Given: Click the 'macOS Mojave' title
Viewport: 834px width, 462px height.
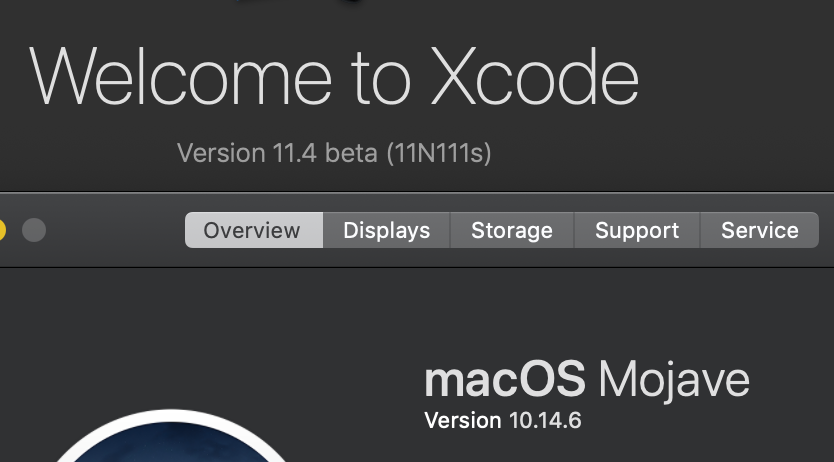Looking at the screenshot, I should (x=587, y=380).
